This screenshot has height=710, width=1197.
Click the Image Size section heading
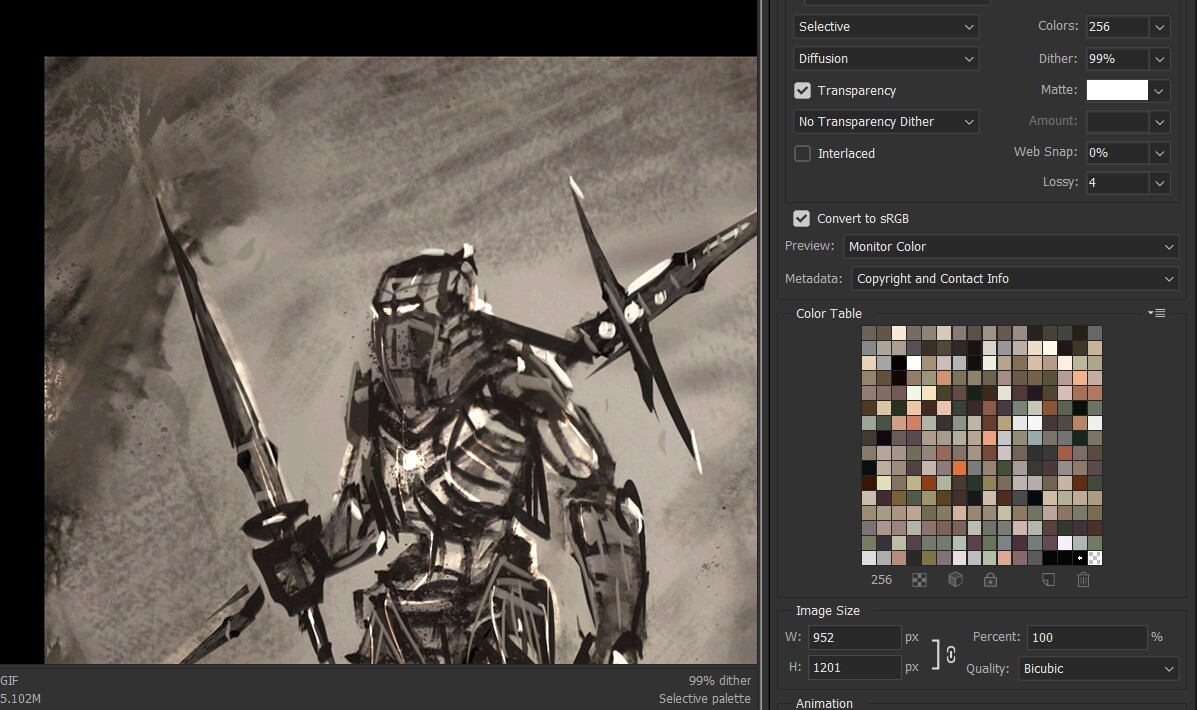coord(828,611)
